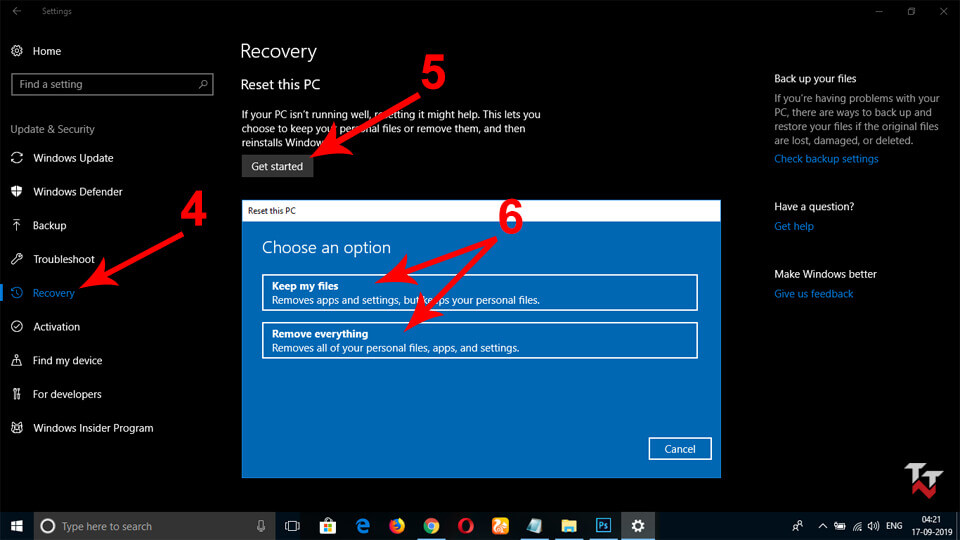Click the microphone icon in taskbar search

(261, 526)
